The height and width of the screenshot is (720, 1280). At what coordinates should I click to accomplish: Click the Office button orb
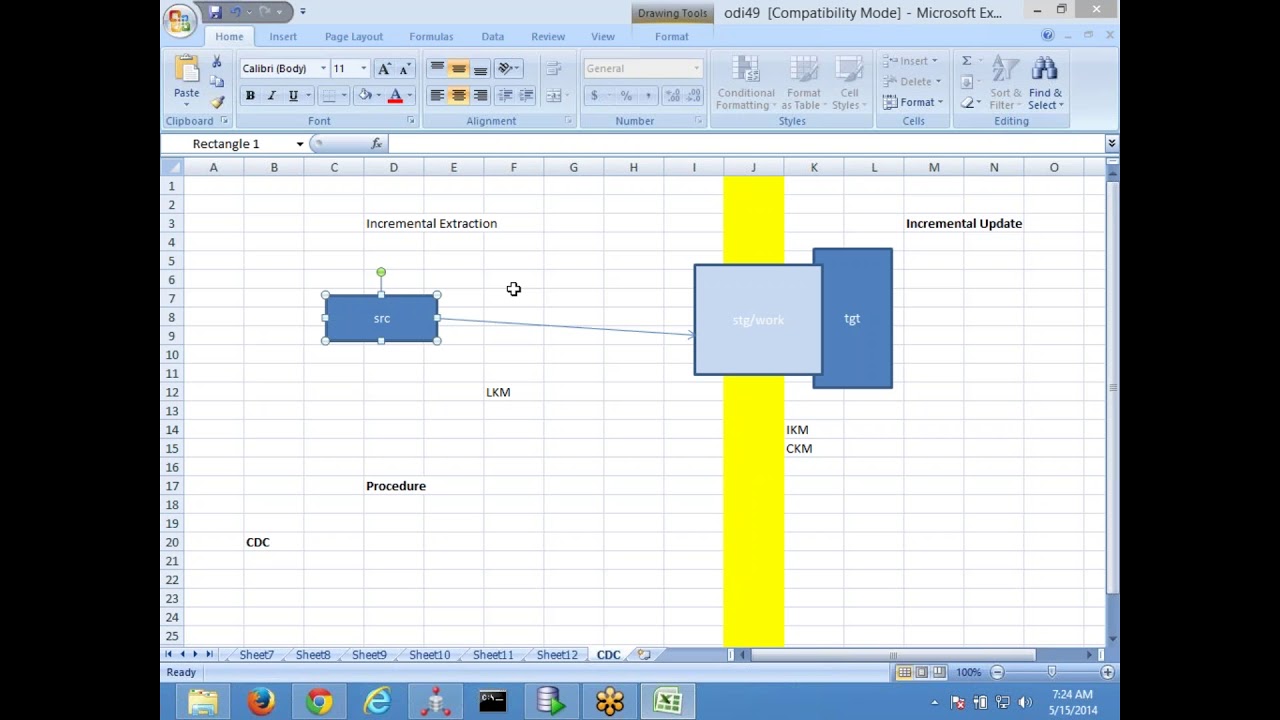pos(181,19)
